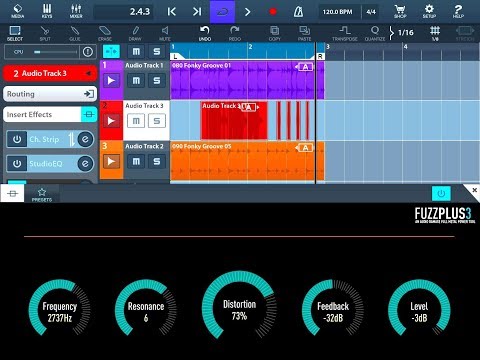Start recording with red record button
Image resolution: width=480 pixels, height=360 pixels.
pyautogui.click(x=273, y=12)
